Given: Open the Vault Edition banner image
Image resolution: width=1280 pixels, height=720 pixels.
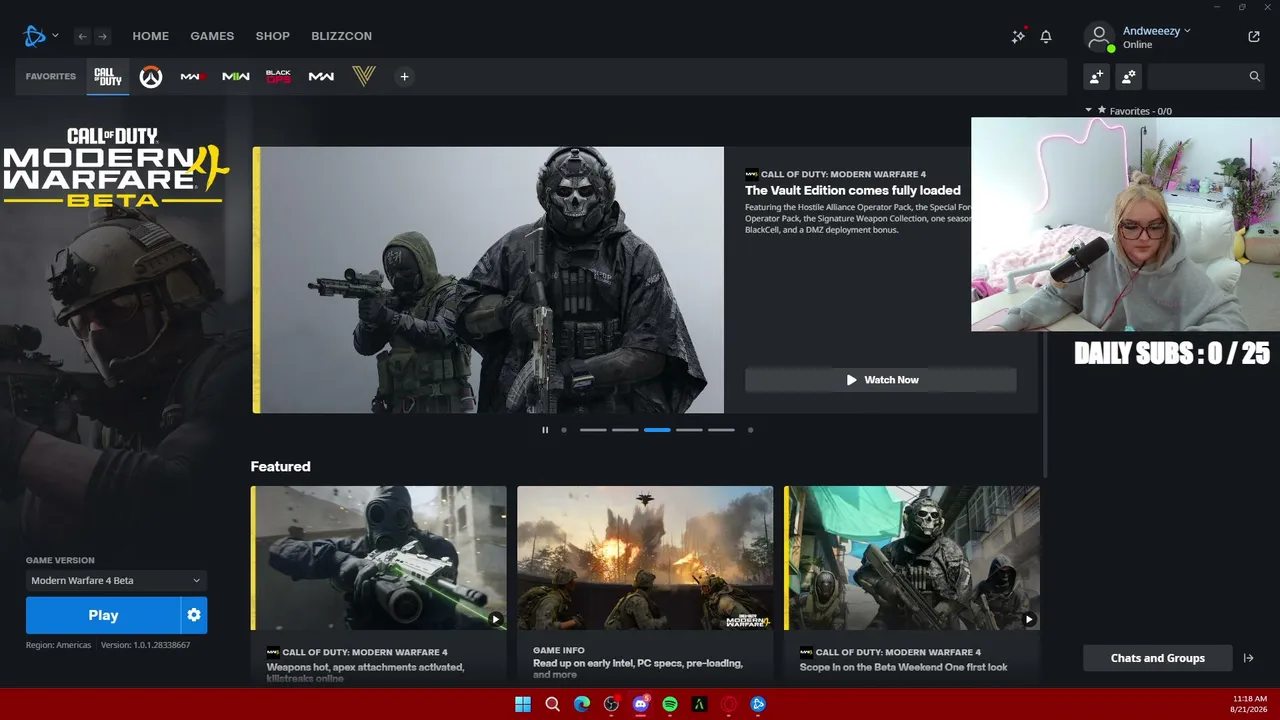Looking at the screenshot, I should click(490, 280).
